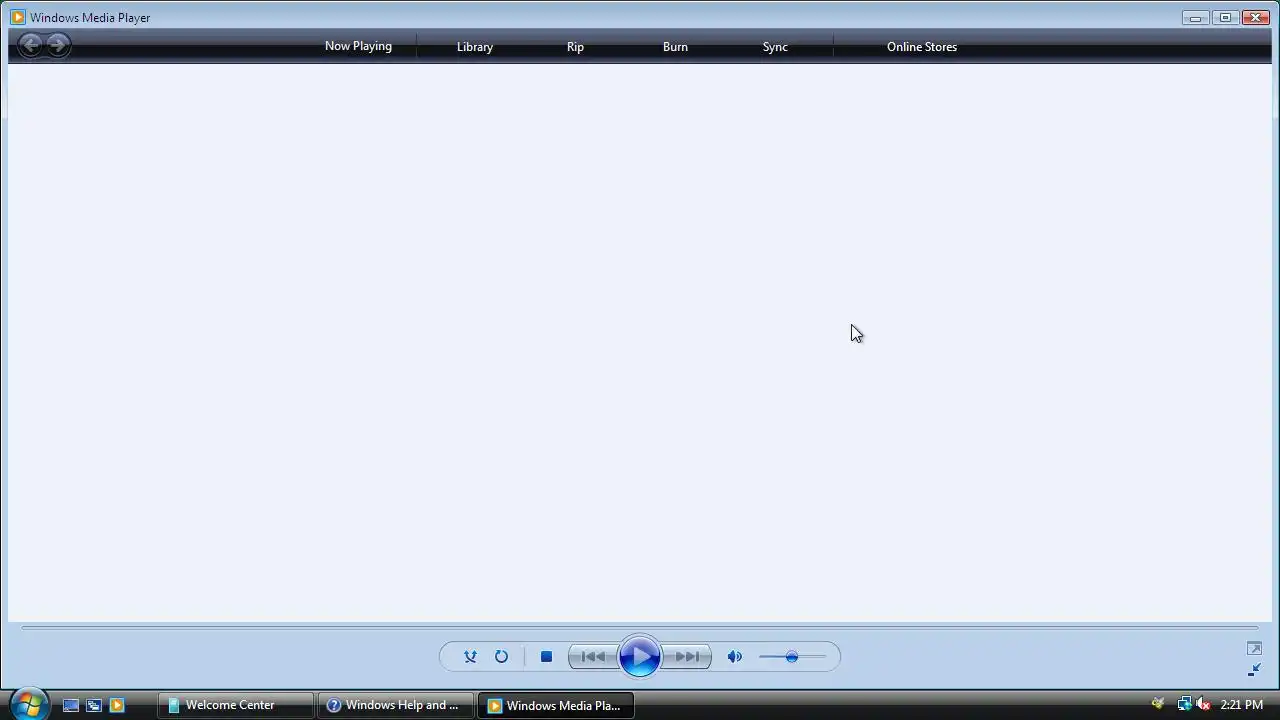1280x720 pixels.
Task: Switch to the Library tab
Action: click(x=475, y=47)
